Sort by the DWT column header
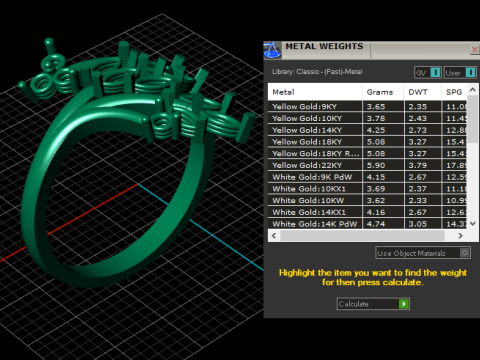Screen dimensions: 480x360 click(x=423, y=92)
